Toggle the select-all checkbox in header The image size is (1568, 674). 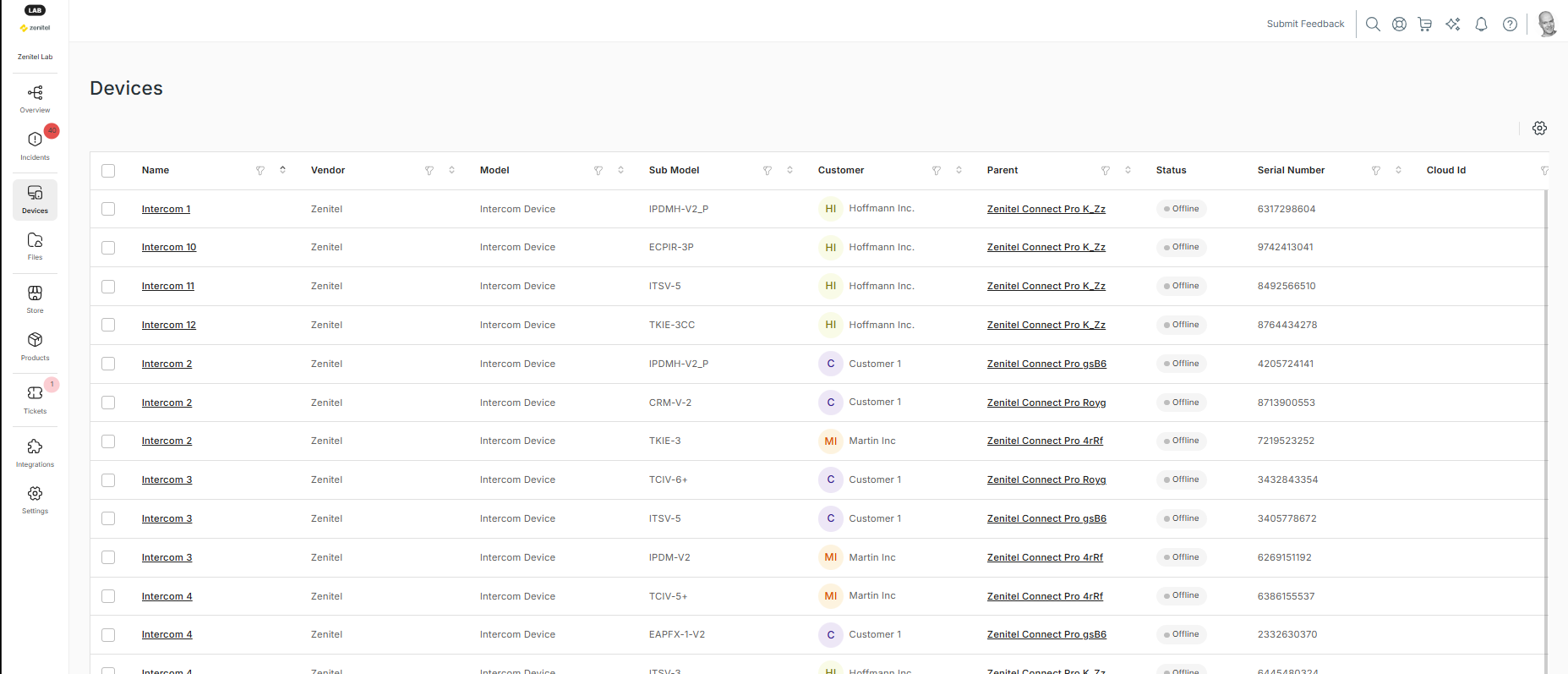point(108,171)
